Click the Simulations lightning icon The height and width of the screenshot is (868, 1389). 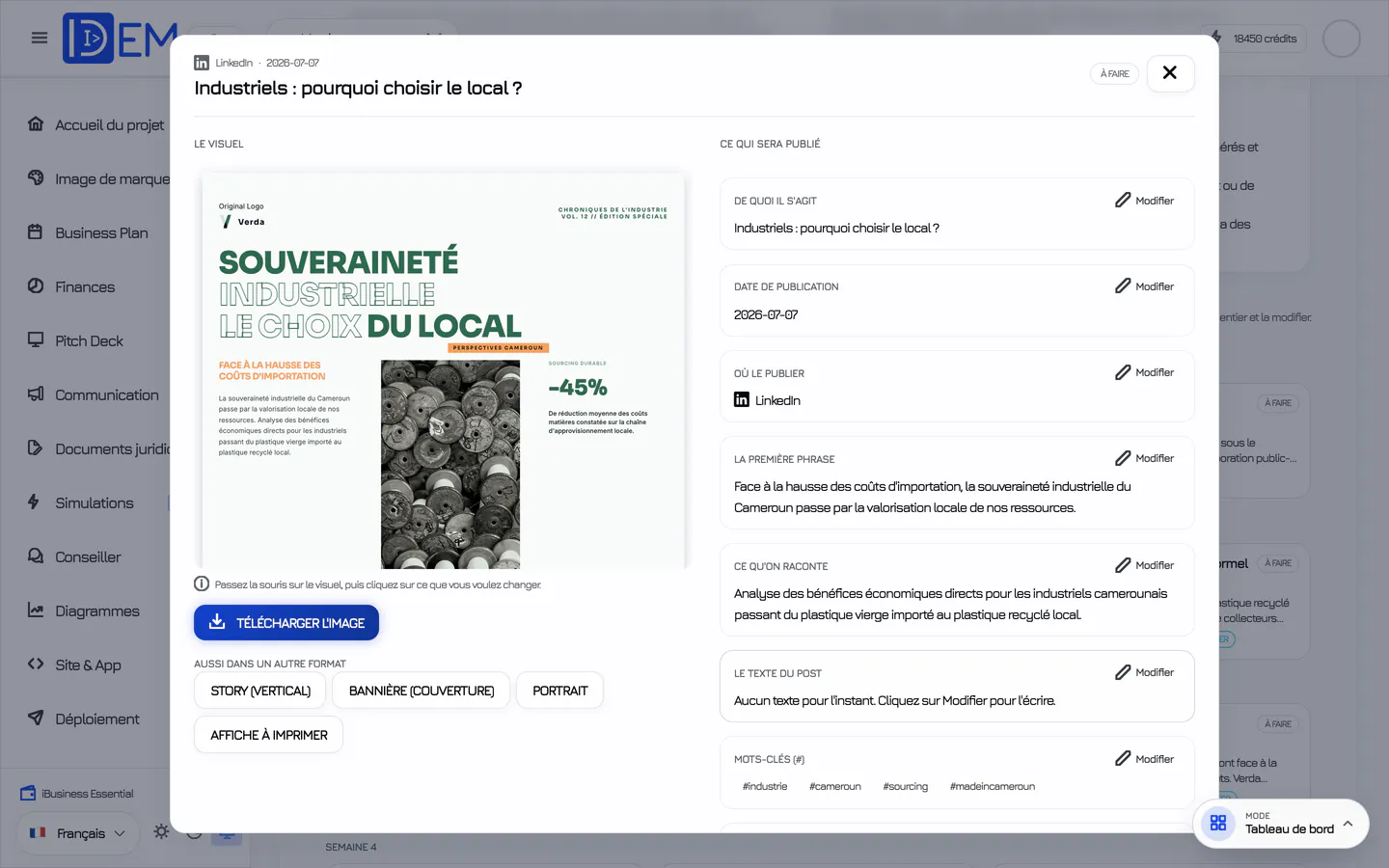pos(34,502)
